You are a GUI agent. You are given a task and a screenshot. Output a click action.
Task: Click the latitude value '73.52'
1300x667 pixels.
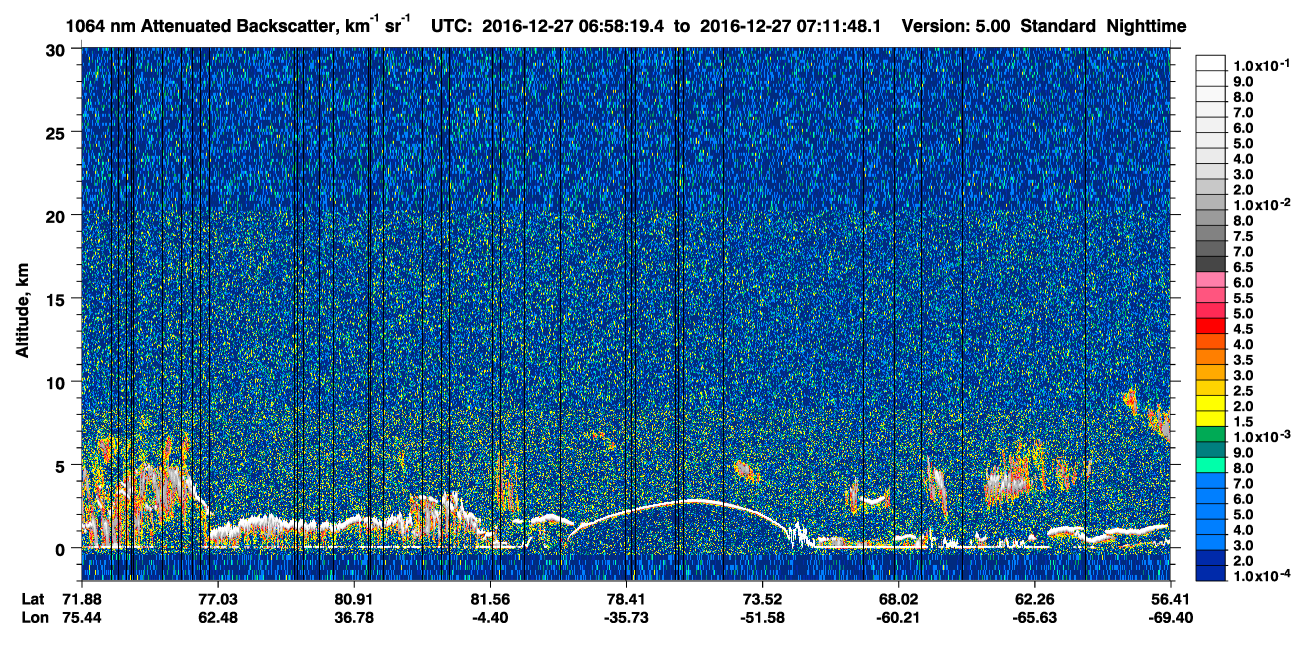pos(762,599)
